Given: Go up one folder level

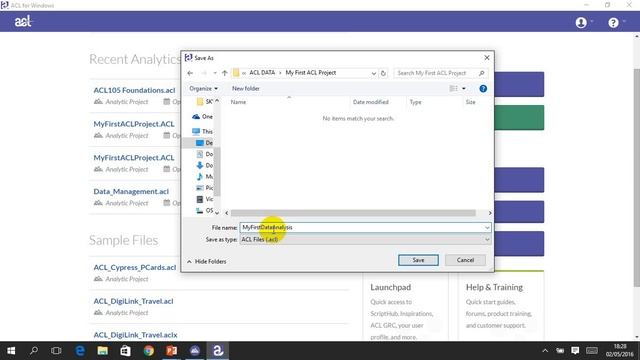Looking at the screenshot, I should tap(224, 73).
